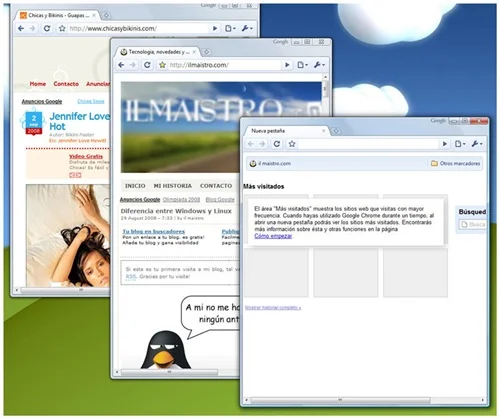Screen dimensions: 500x419
Task: Click horizontal scrollbar in Chicas y Bikinis window
Action: pos(65,290)
